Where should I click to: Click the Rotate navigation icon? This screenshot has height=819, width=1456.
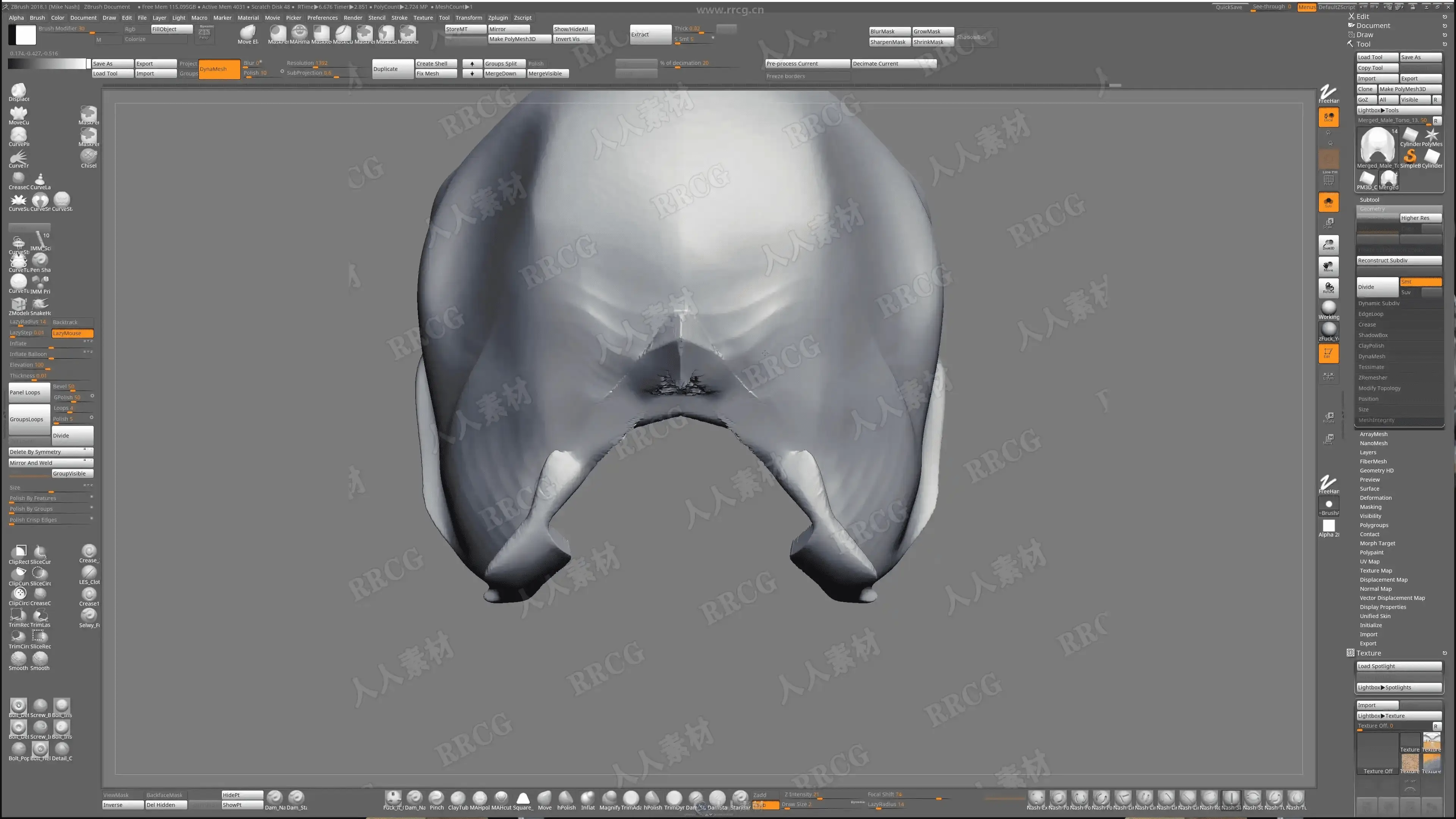[x=1328, y=288]
